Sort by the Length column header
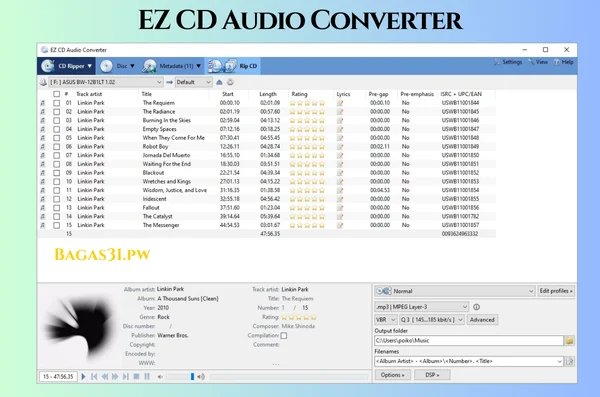 268,94
